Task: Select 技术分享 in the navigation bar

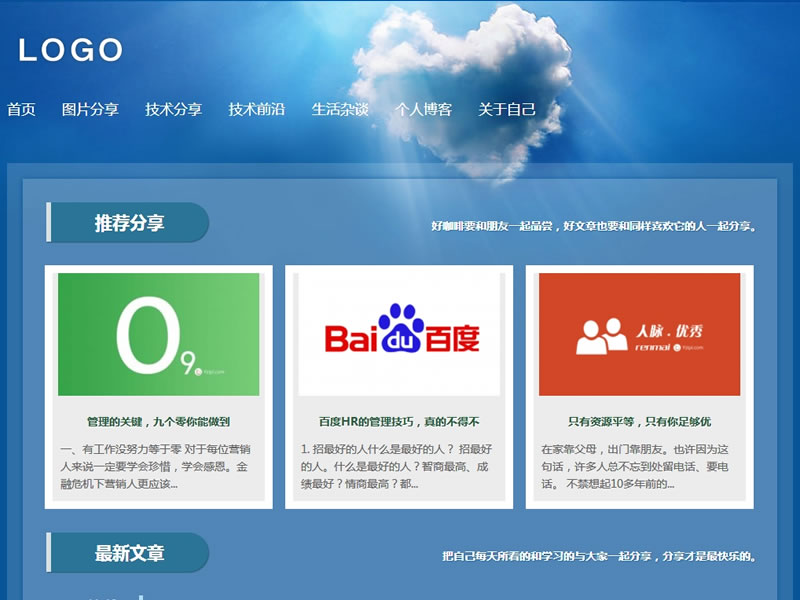Action: click(x=173, y=109)
